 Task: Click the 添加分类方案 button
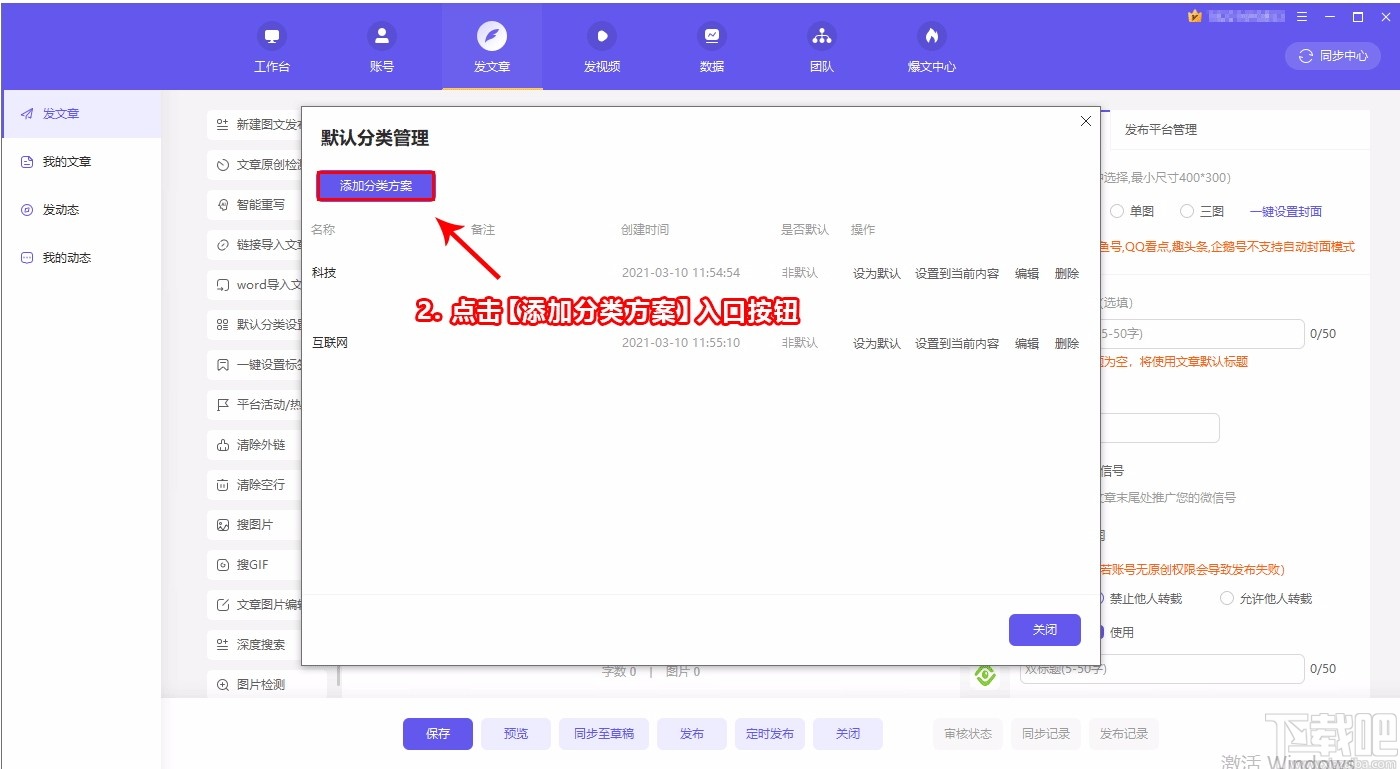pyautogui.click(x=375, y=186)
